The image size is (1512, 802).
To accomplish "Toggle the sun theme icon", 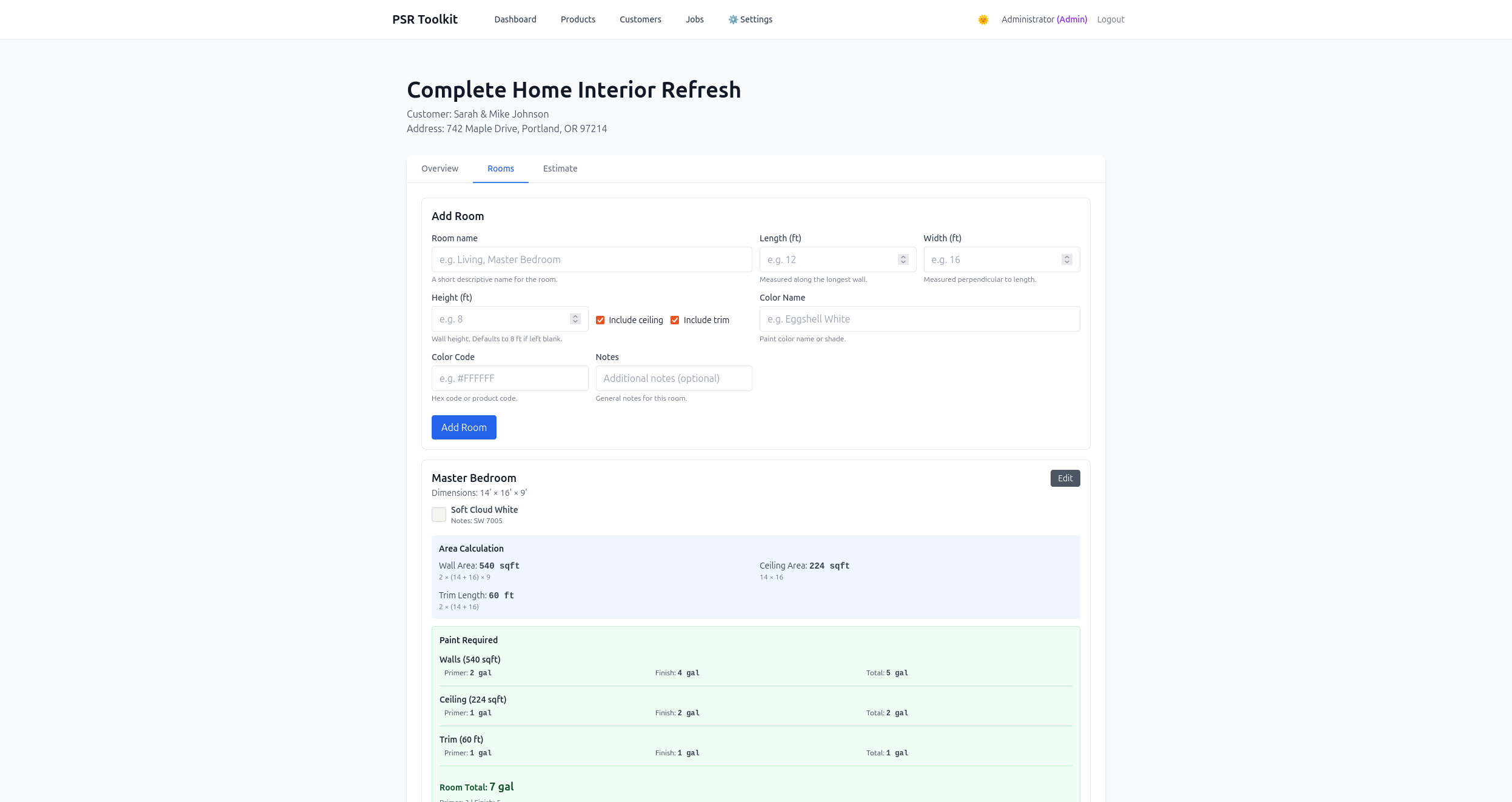I will (x=983, y=19).
